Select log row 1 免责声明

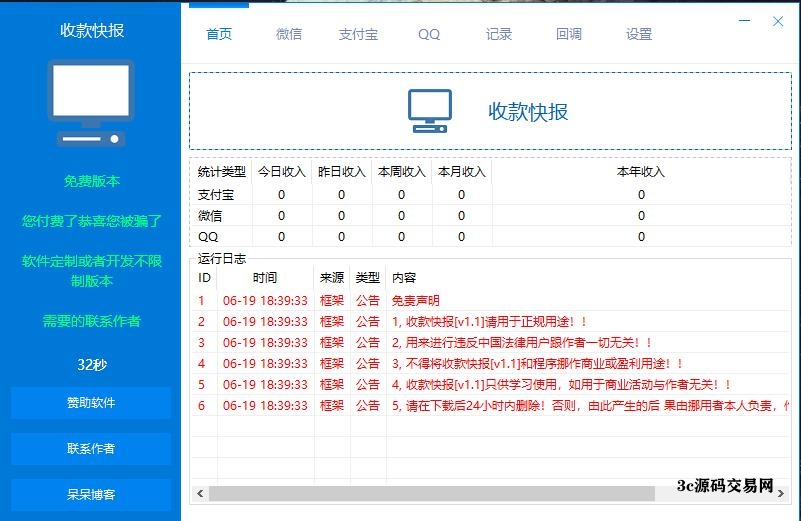[491, 300]
